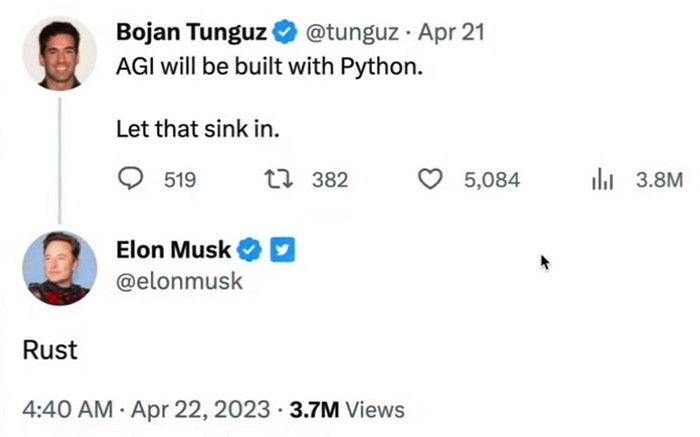Click the Elon Musk display name

click(x=174, y=250)
